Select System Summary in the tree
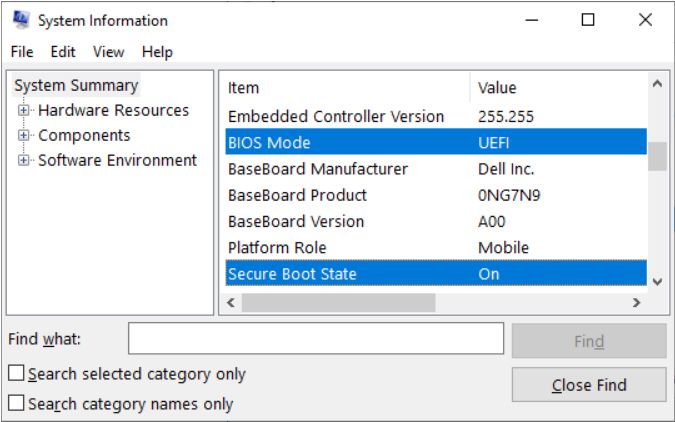 pos(76,85)
